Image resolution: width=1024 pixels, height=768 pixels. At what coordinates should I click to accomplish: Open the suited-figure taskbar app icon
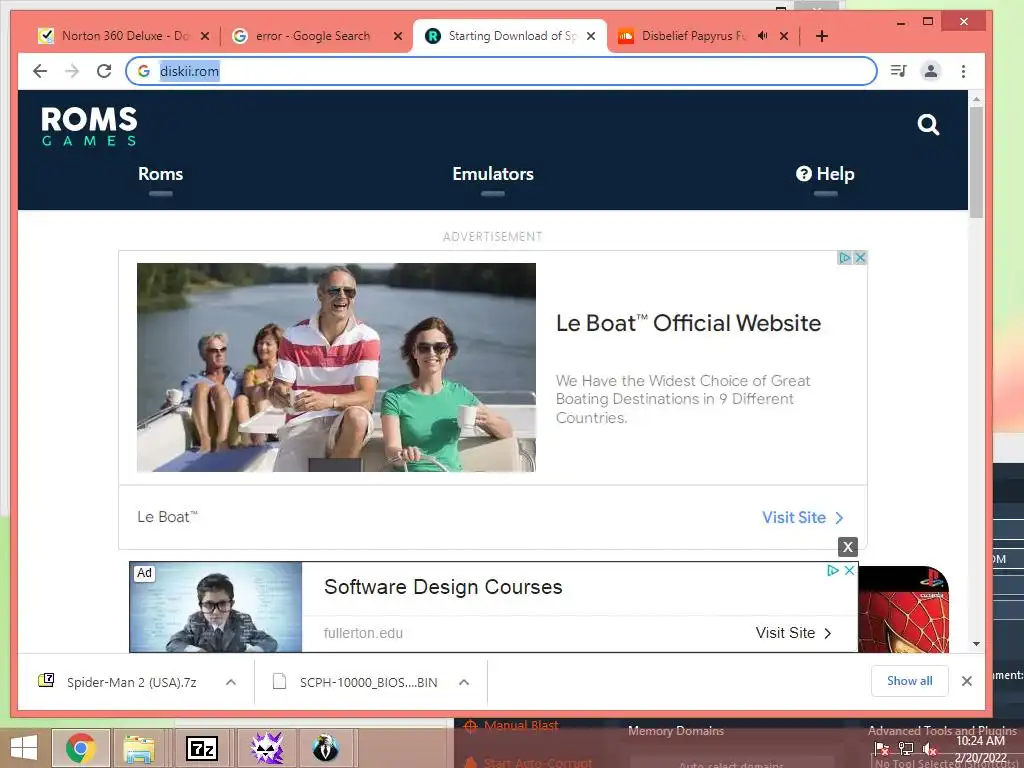point(325,748)
